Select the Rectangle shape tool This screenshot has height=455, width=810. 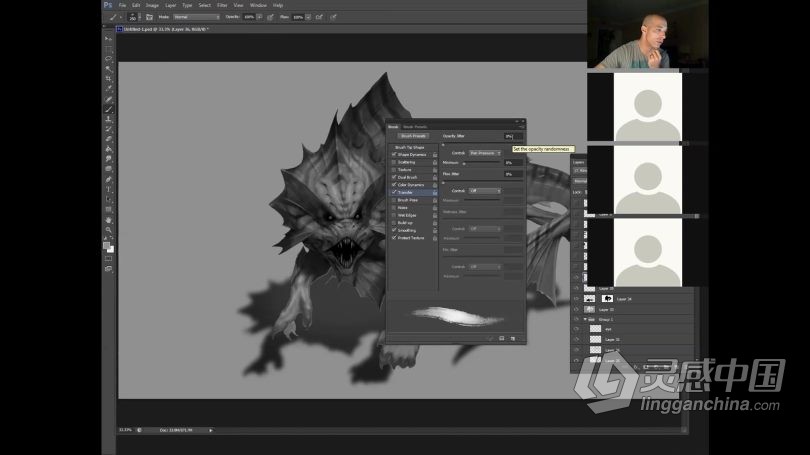(108, 210)
